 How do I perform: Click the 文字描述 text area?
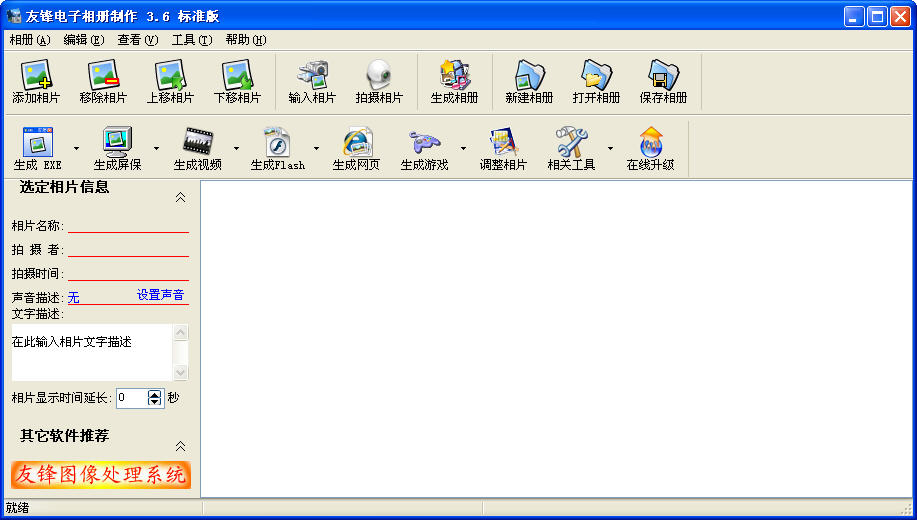coord(92,352)
